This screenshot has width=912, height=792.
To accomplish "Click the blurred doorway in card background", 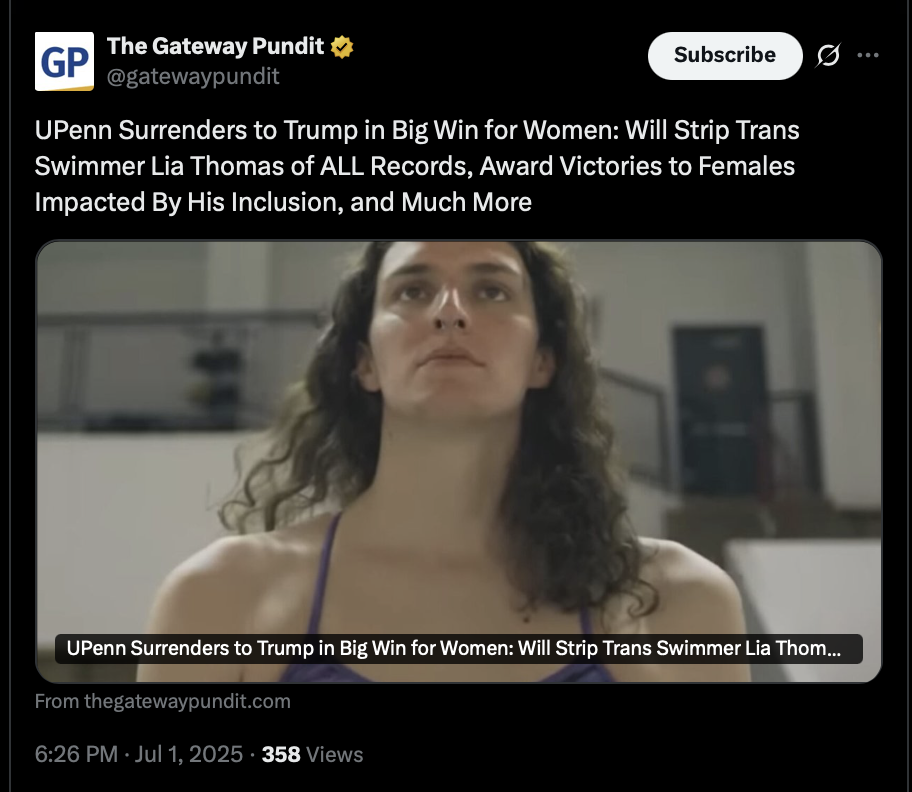I will [719, 407].
